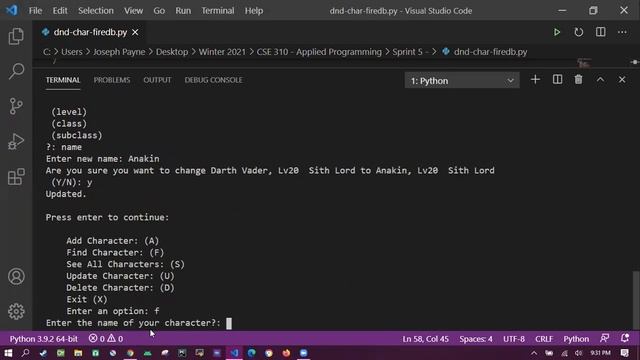Screen dimensions: 640x360
Task: Open the Run and Debug view
Action: 16,141
